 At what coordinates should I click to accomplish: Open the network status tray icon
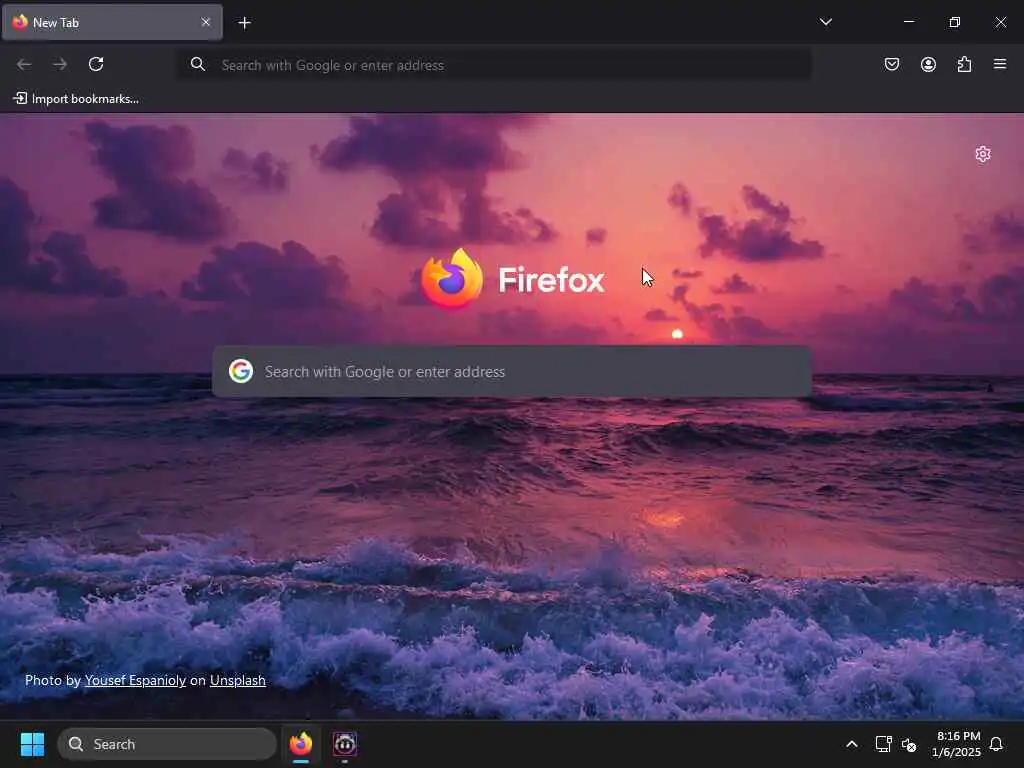[883, 744]
